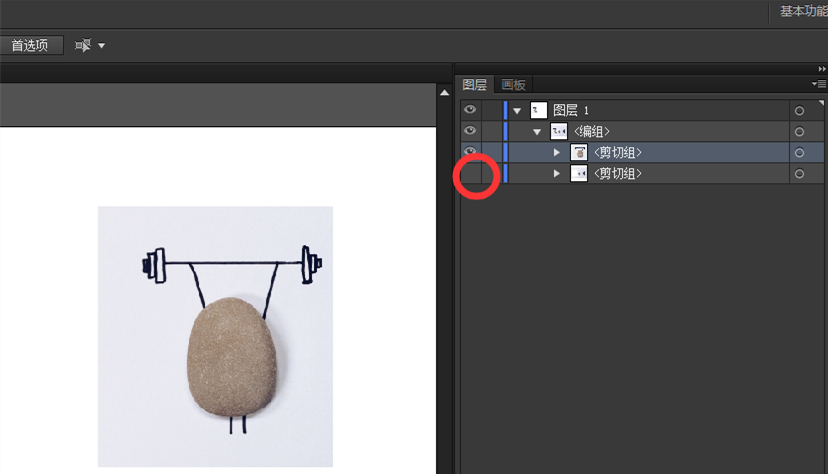828x474 pixels.
Task: Click target circle of the second 剪切组
Action: tap(799, 174)
